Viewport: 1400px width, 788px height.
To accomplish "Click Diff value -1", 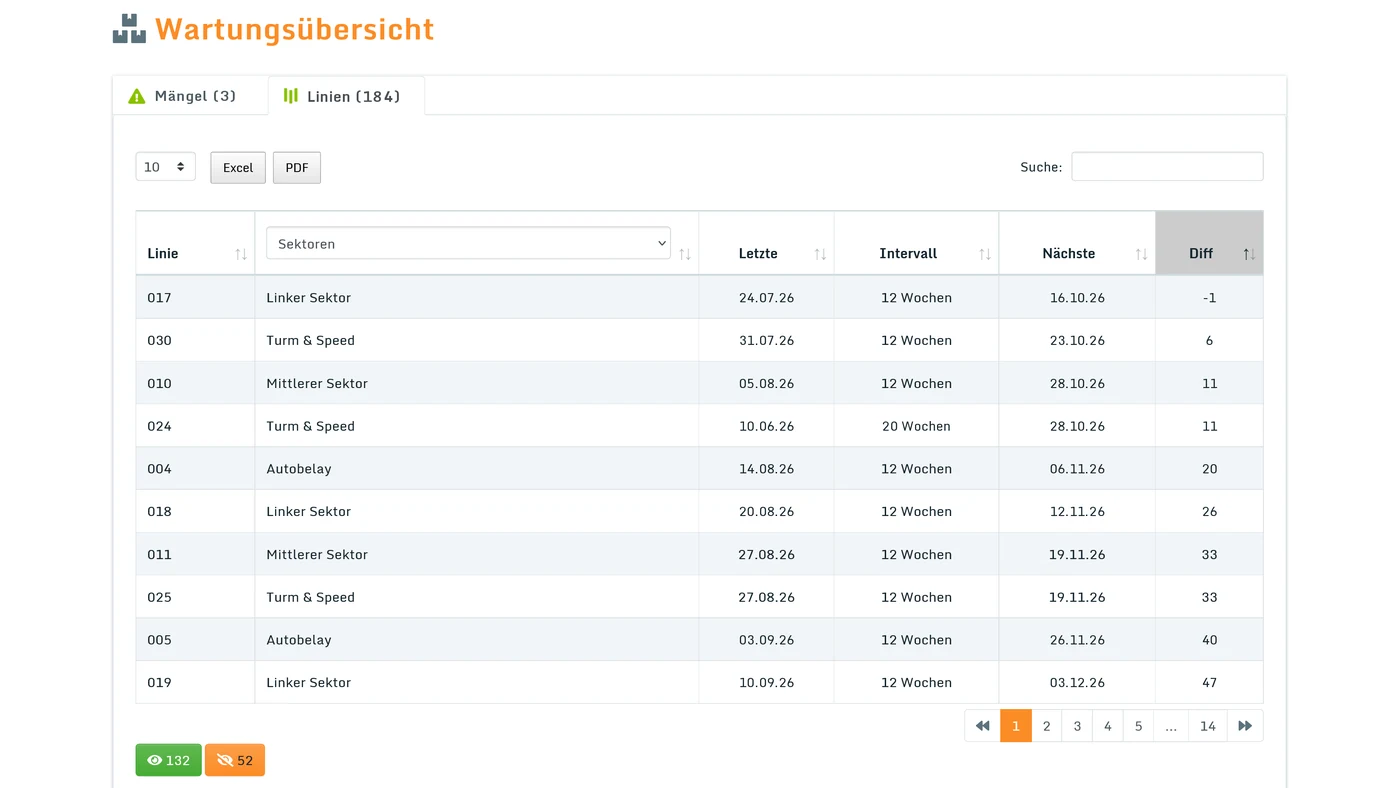I will click(1209, 297).
